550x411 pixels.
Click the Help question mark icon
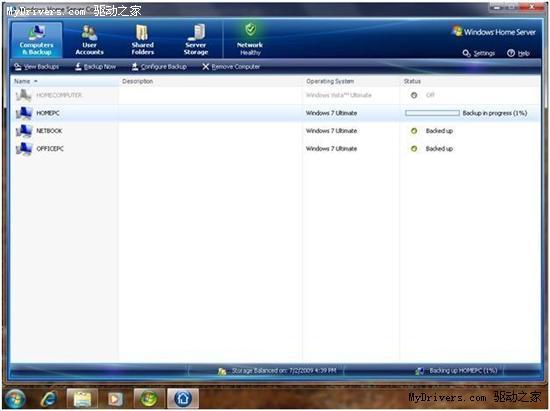(x=511, y=53)
